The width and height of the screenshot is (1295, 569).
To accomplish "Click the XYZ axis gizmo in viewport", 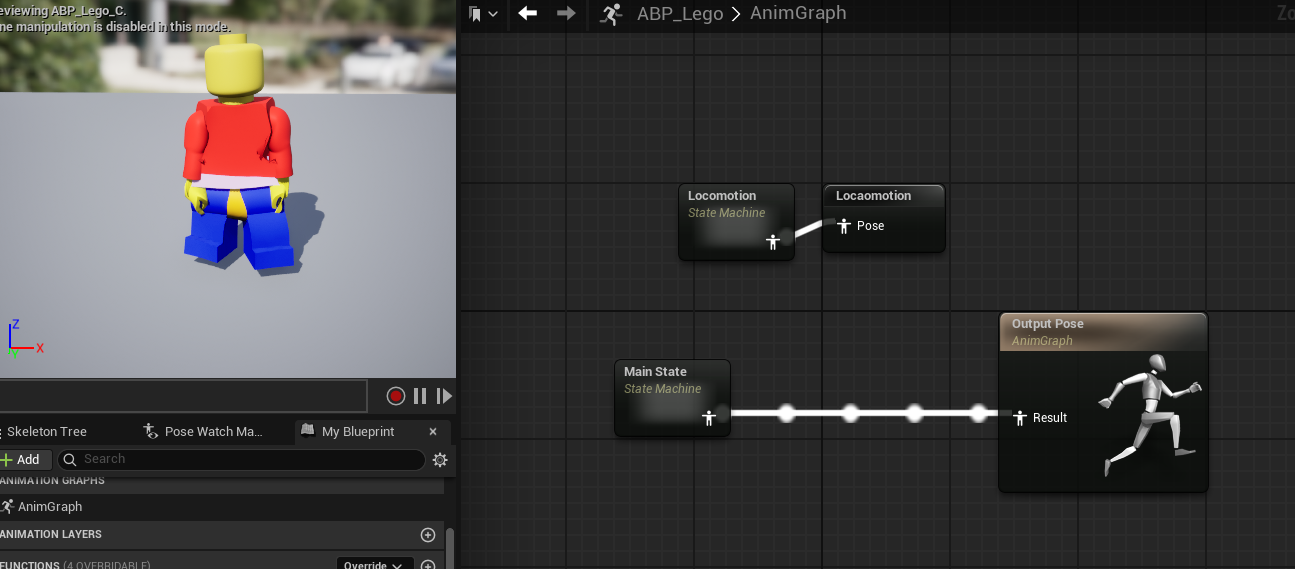I will [24, 339].
